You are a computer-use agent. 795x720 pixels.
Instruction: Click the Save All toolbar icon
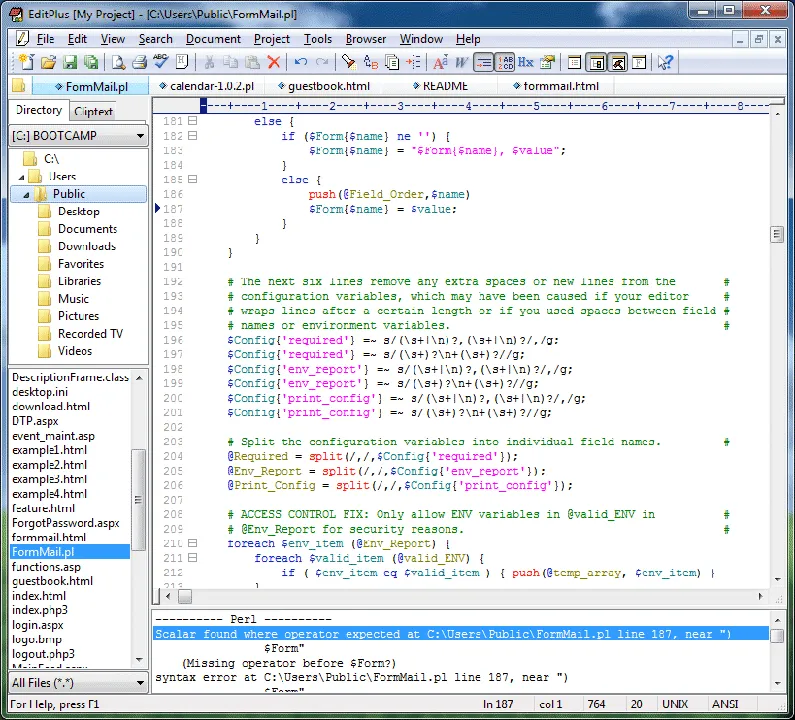click(x=91, y=62)
